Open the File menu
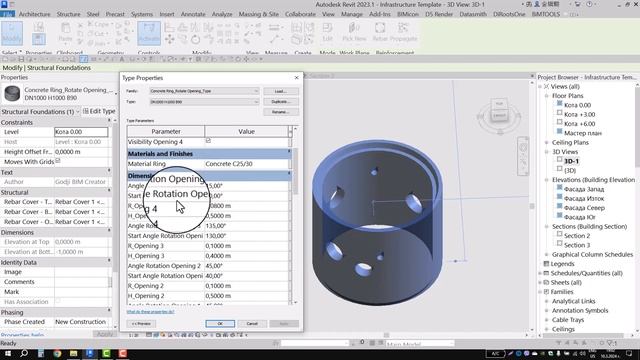The image size is (640, 360). [x=7, y=14]
